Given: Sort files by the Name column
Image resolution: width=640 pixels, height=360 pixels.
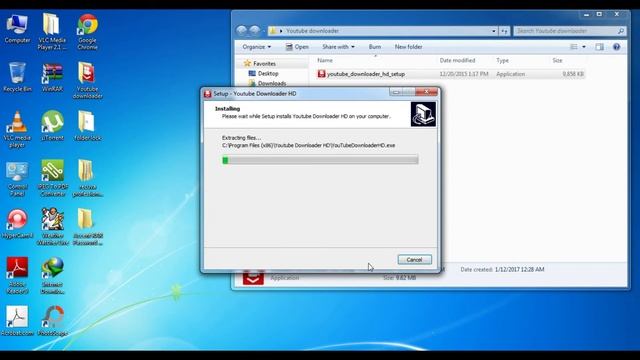Looking at the screenshot, I should coord(325,60).
